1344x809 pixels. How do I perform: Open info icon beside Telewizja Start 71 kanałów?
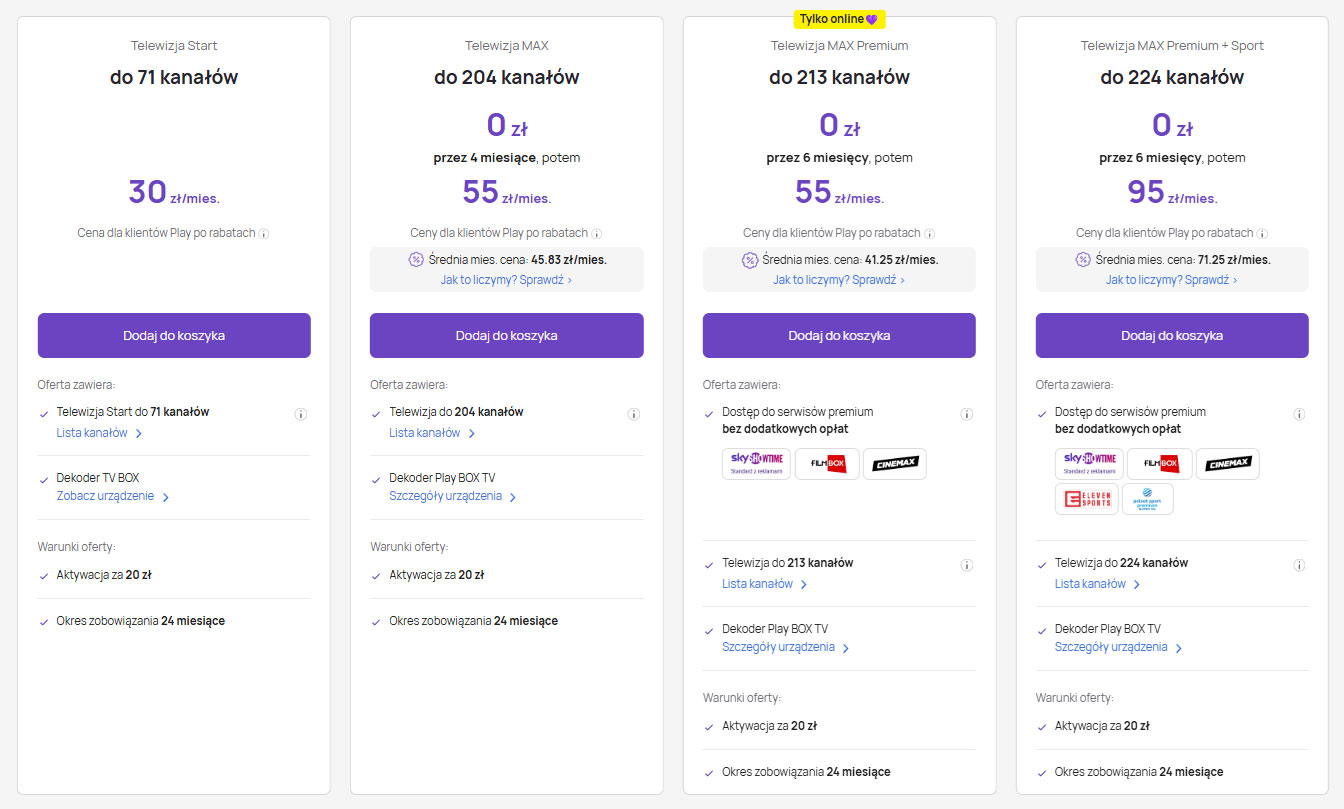300,414
